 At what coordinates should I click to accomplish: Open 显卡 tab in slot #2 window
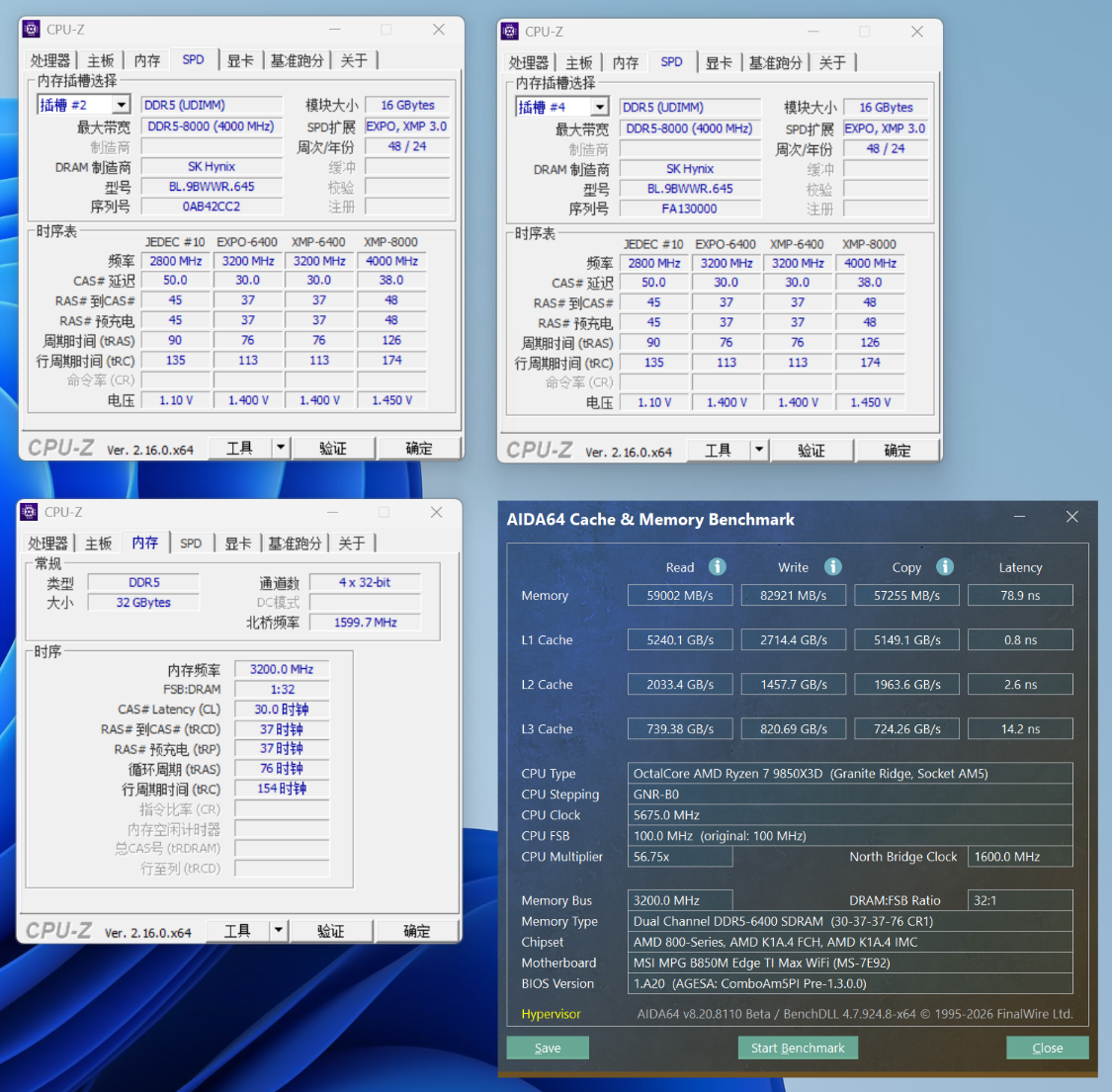pyautogui.click(x=240, y=61)
